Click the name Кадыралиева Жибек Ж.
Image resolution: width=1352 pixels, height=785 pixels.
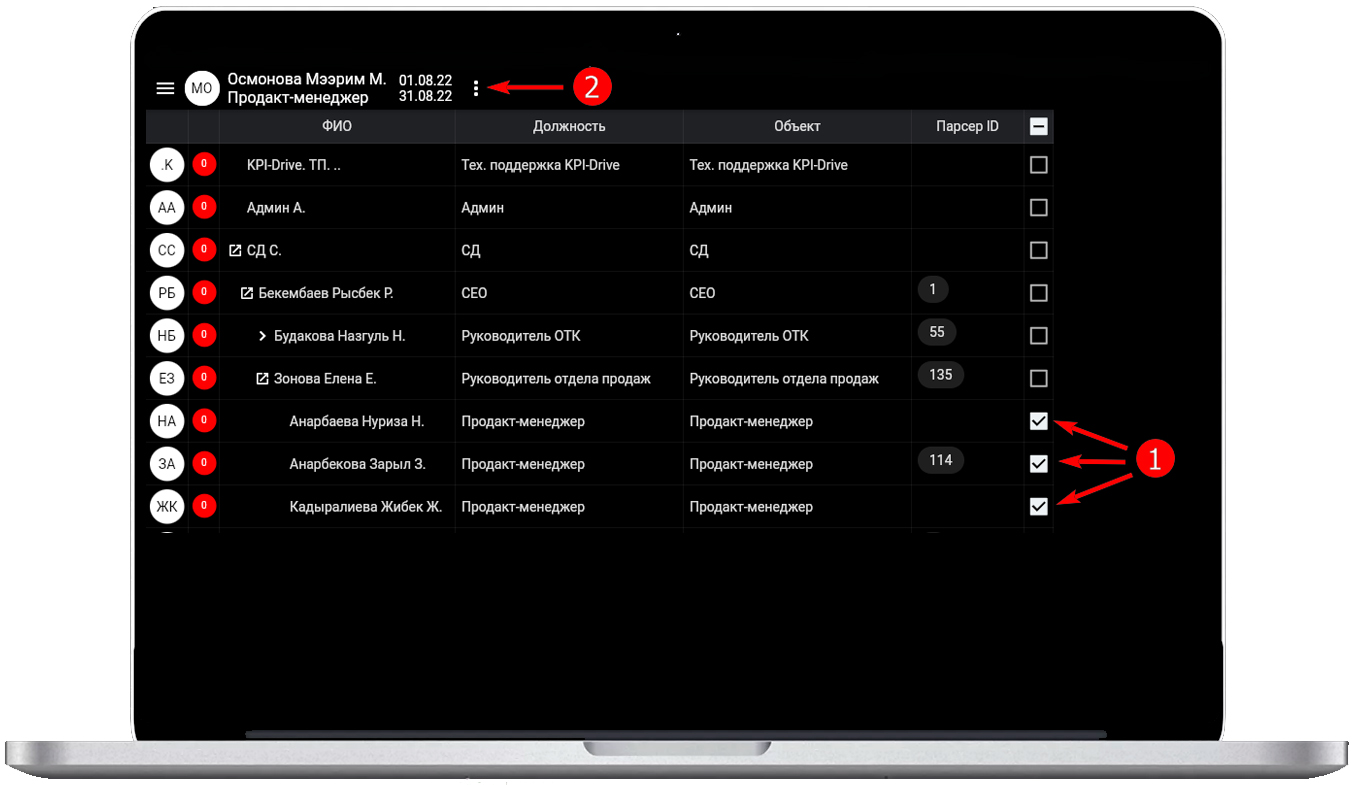pos(365,507)
